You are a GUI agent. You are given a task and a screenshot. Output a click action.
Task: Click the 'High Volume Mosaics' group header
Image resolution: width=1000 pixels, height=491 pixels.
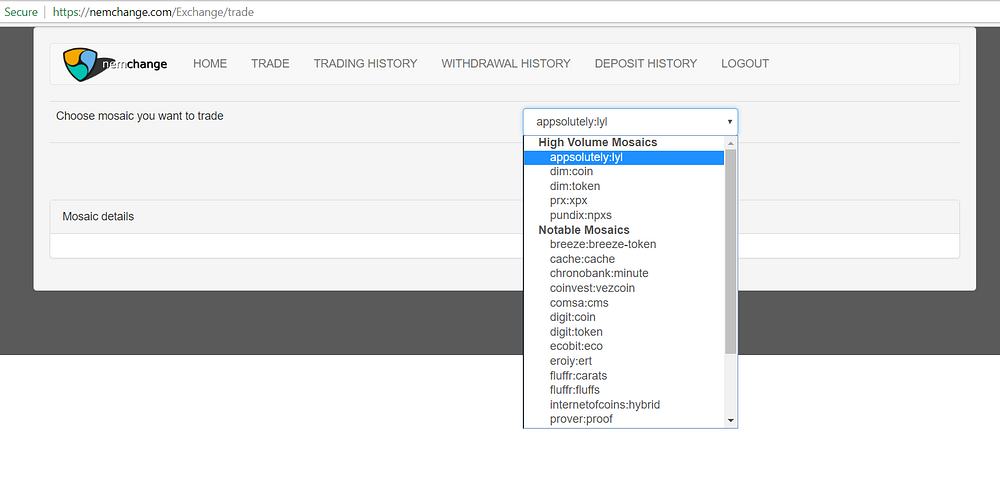pyautogui.click(x=598, y=143)
